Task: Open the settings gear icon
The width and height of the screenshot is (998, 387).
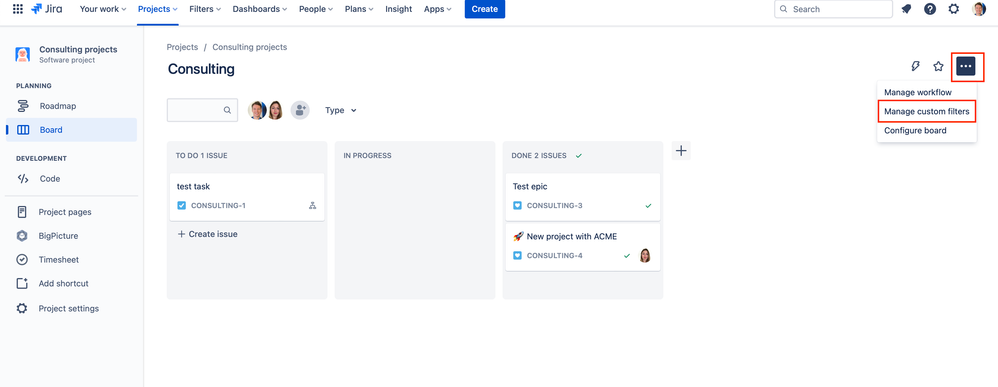Action: tap(953, 9)
